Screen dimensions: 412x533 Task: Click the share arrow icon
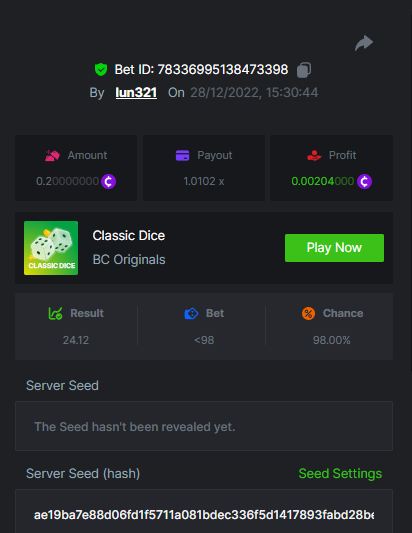[x=364, y=43]
